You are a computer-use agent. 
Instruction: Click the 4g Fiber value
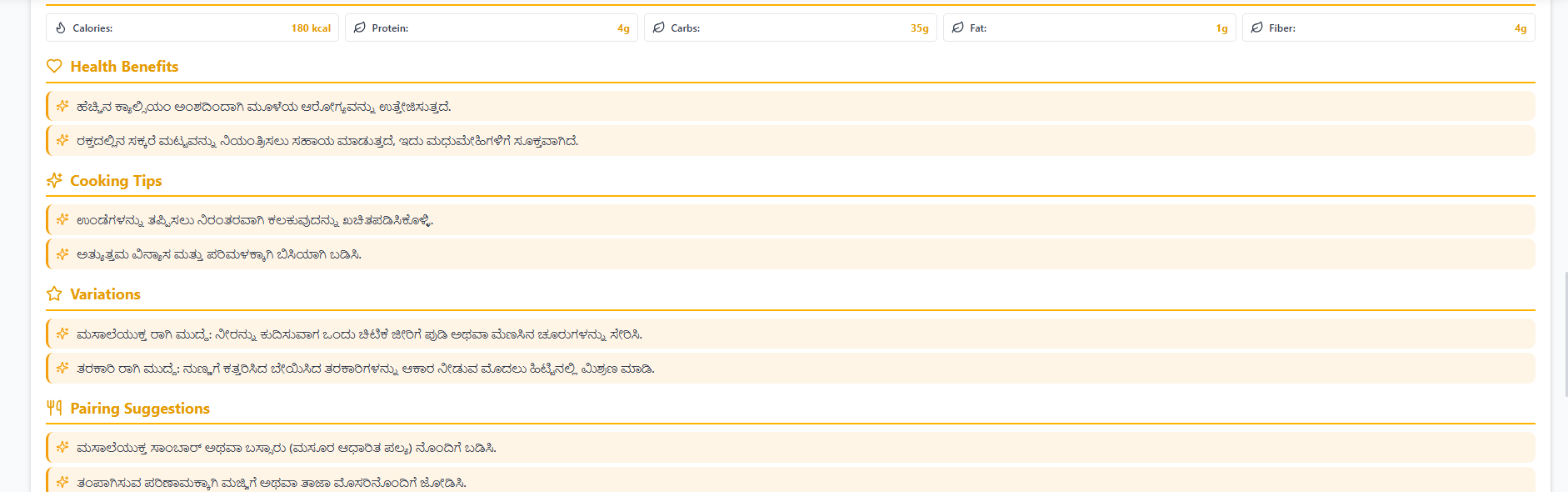click(1521, 28)
